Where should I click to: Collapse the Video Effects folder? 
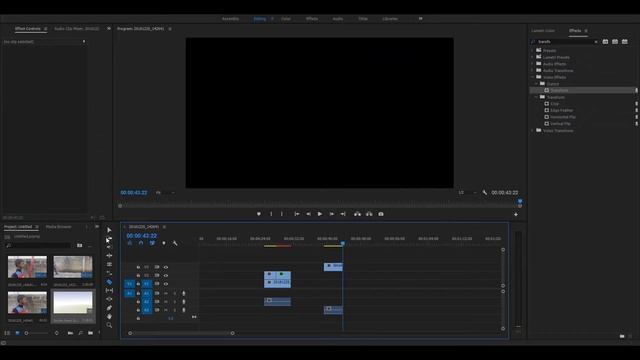tap(533, 77)
